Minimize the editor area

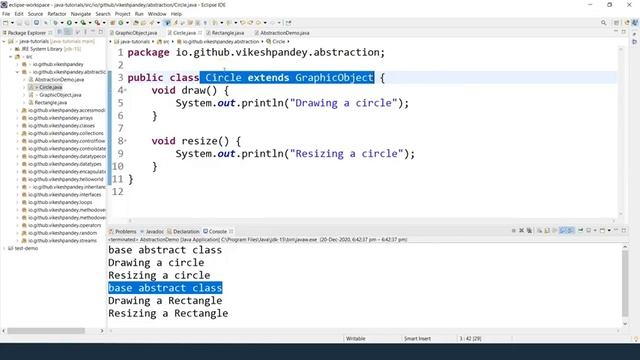click(x=616, y=32)
